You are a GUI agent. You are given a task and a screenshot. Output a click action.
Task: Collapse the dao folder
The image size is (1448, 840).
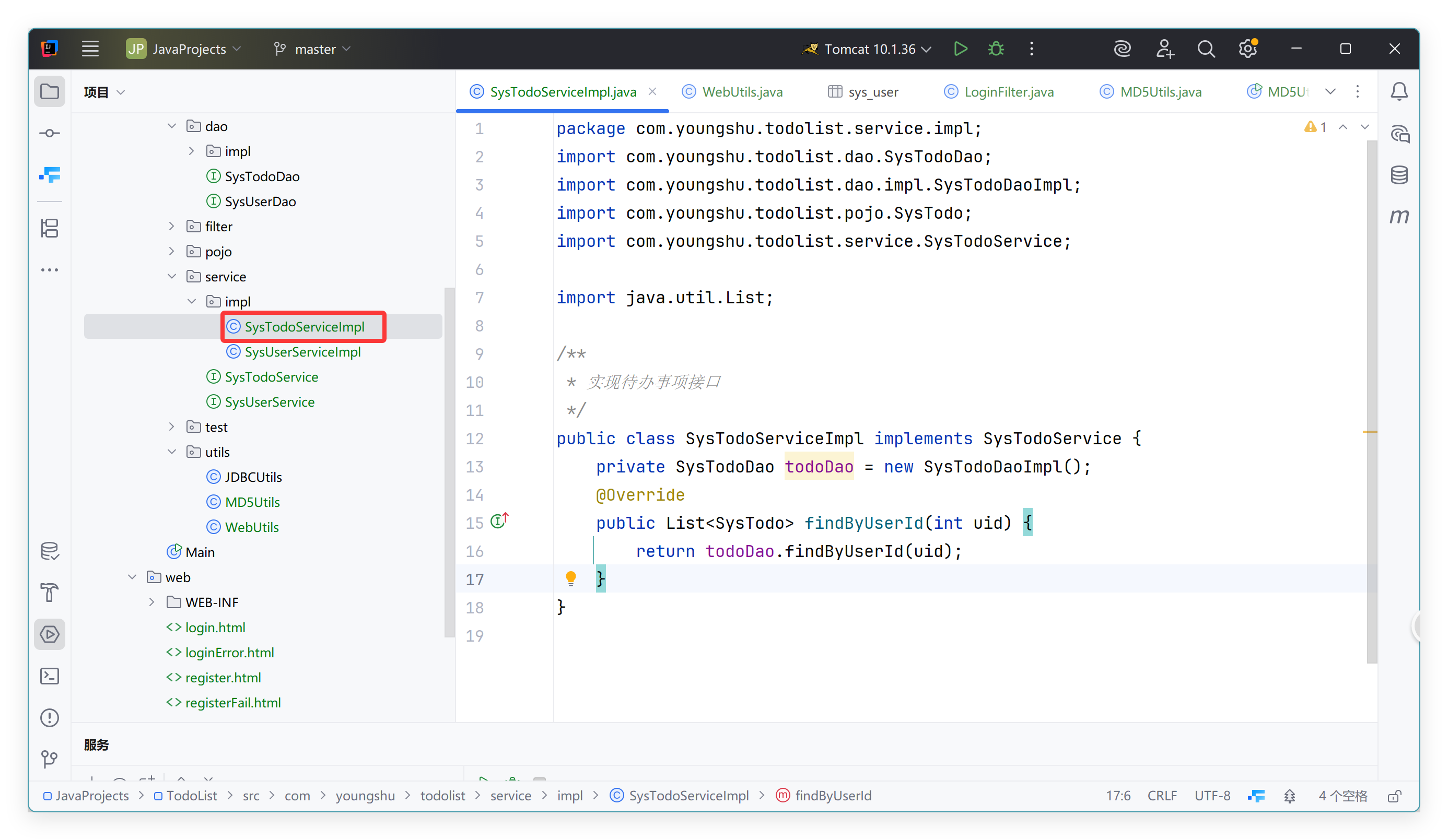point(172,126)
